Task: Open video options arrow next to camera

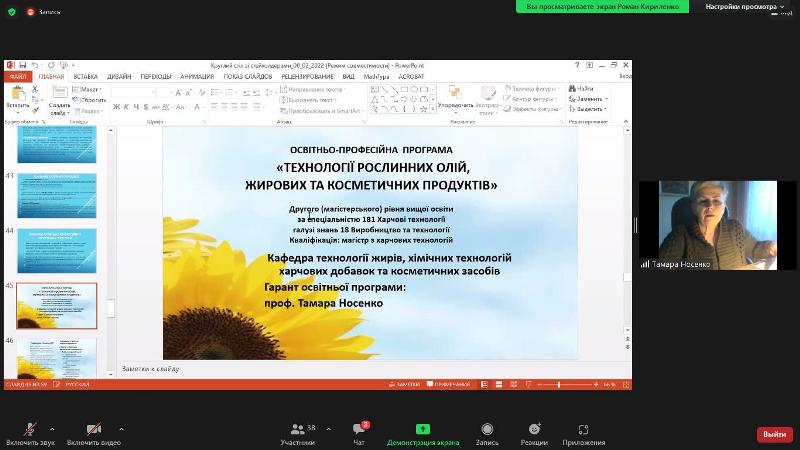Action: click(121, 429)
